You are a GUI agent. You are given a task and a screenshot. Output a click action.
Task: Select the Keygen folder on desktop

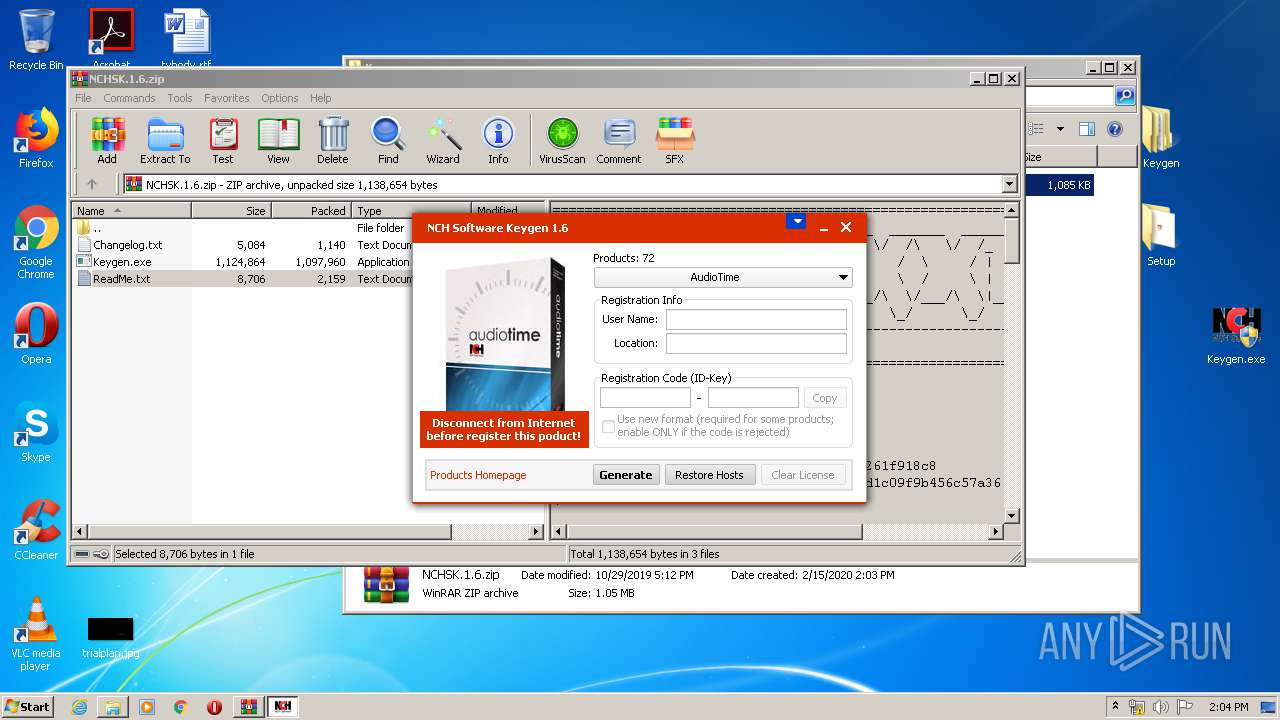pyautogui.click(x=1160, y=138)
